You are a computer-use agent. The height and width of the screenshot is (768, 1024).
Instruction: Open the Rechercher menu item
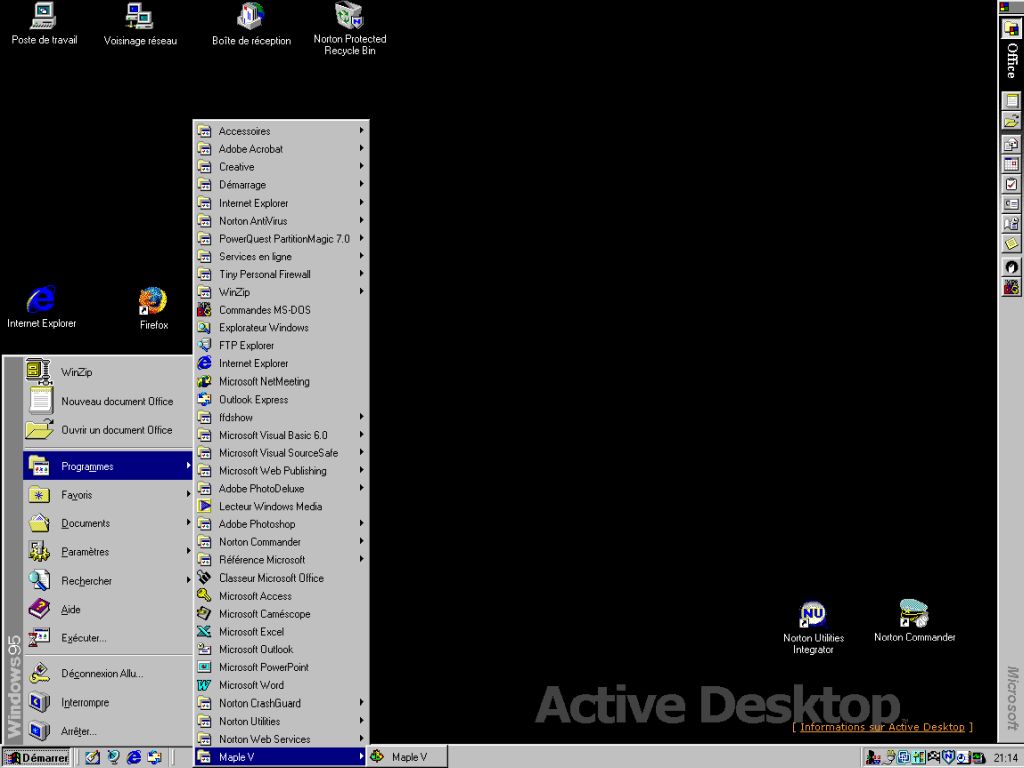108,581
